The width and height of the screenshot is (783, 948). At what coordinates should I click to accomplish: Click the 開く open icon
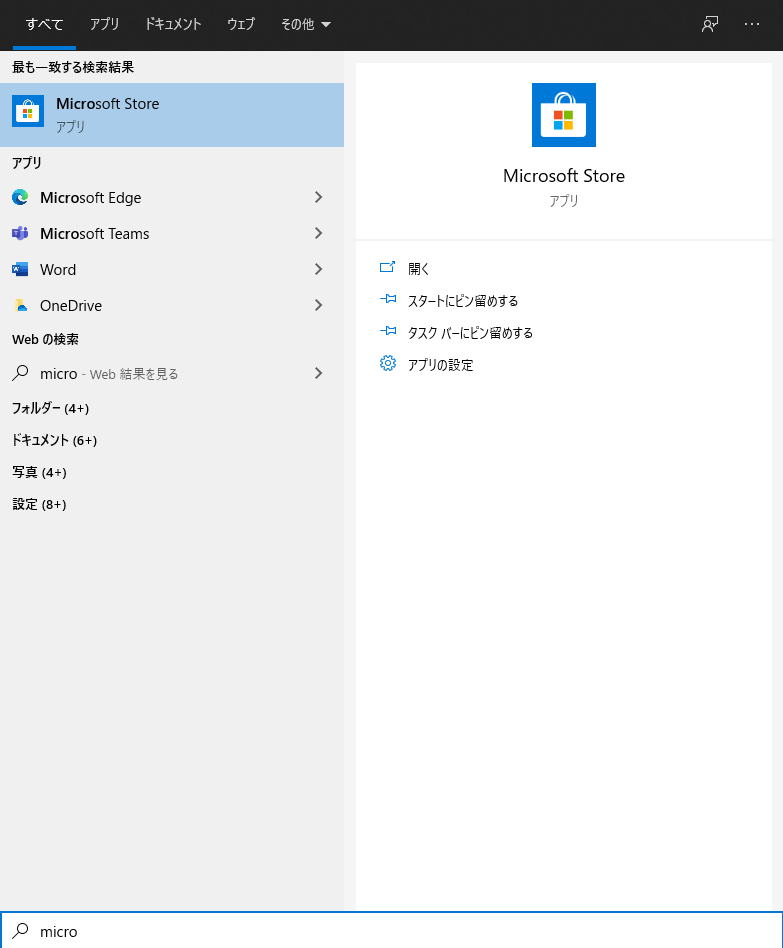coord(388,267)
